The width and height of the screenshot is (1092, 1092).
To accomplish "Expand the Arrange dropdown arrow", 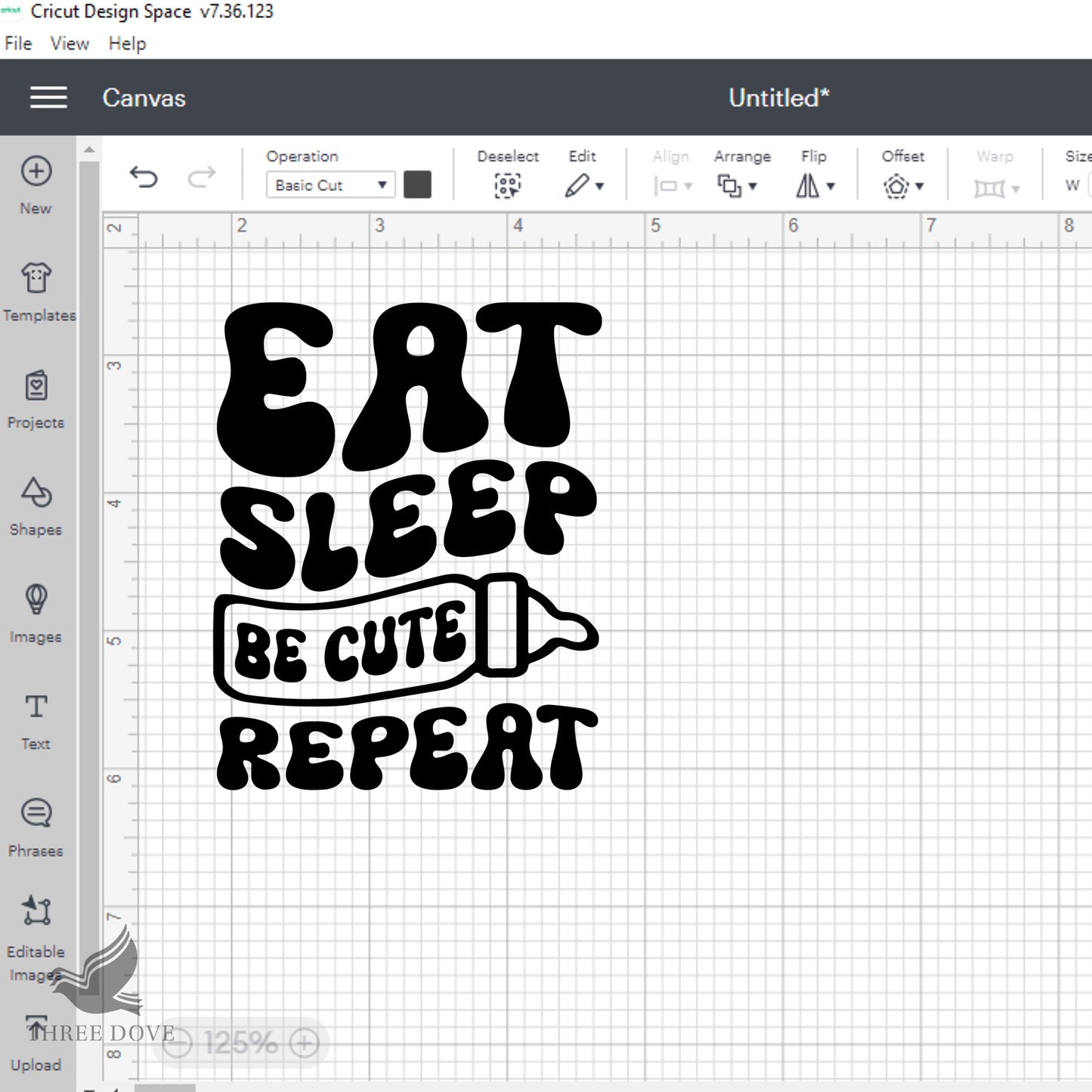I will coord(753,186).
